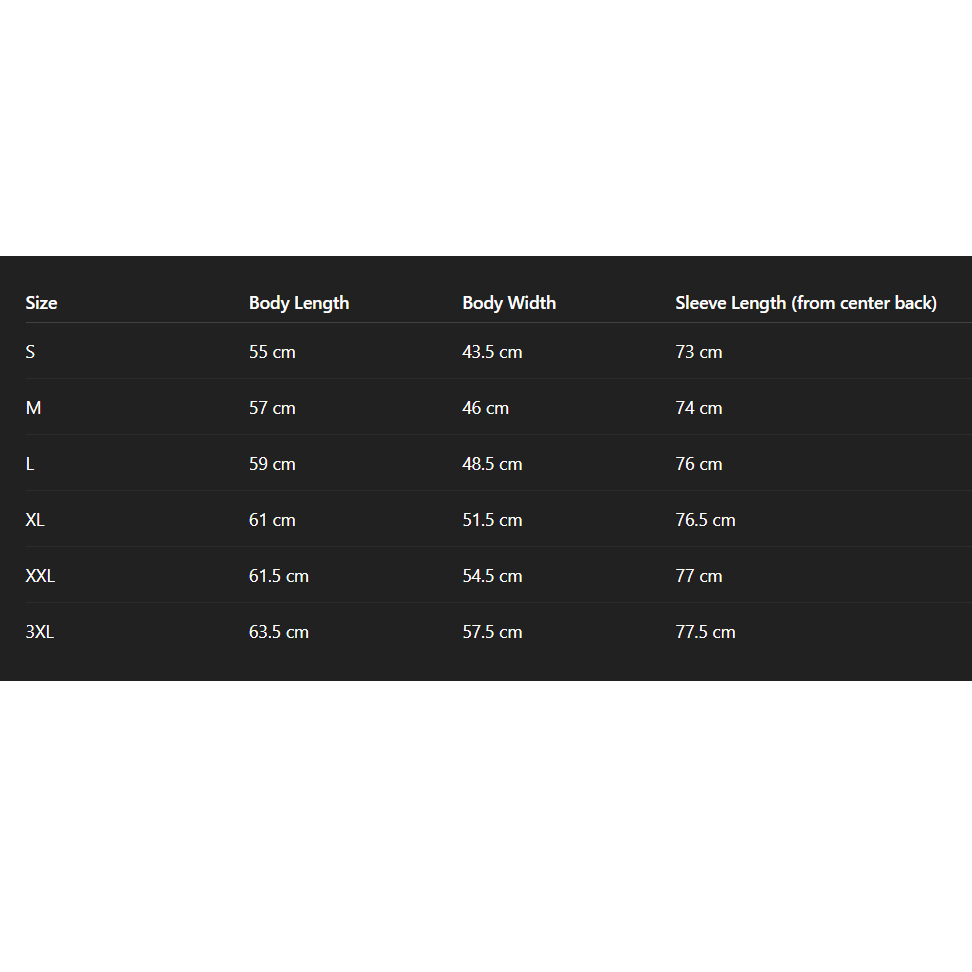Viewport: 972px width, 972px height.
Task: Click the 51.5 cm body width value
Action: tap(492, 519)
